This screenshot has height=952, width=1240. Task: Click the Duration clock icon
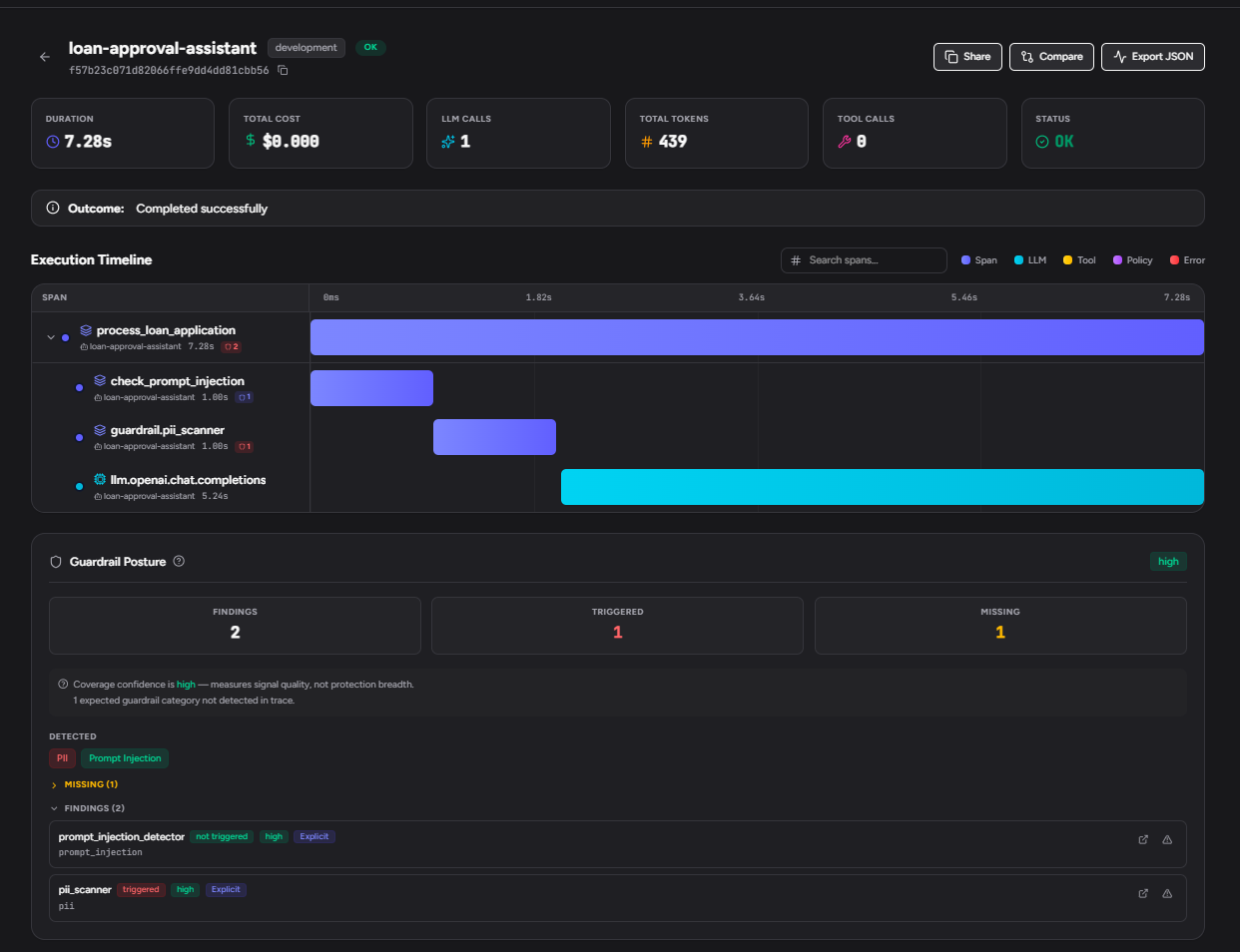pos(53,142)
